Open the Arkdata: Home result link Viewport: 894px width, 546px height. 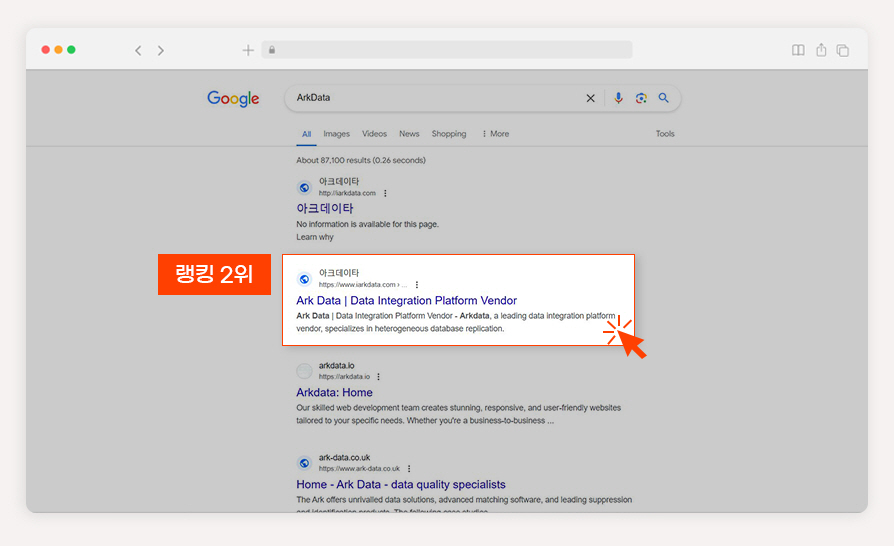334,393
